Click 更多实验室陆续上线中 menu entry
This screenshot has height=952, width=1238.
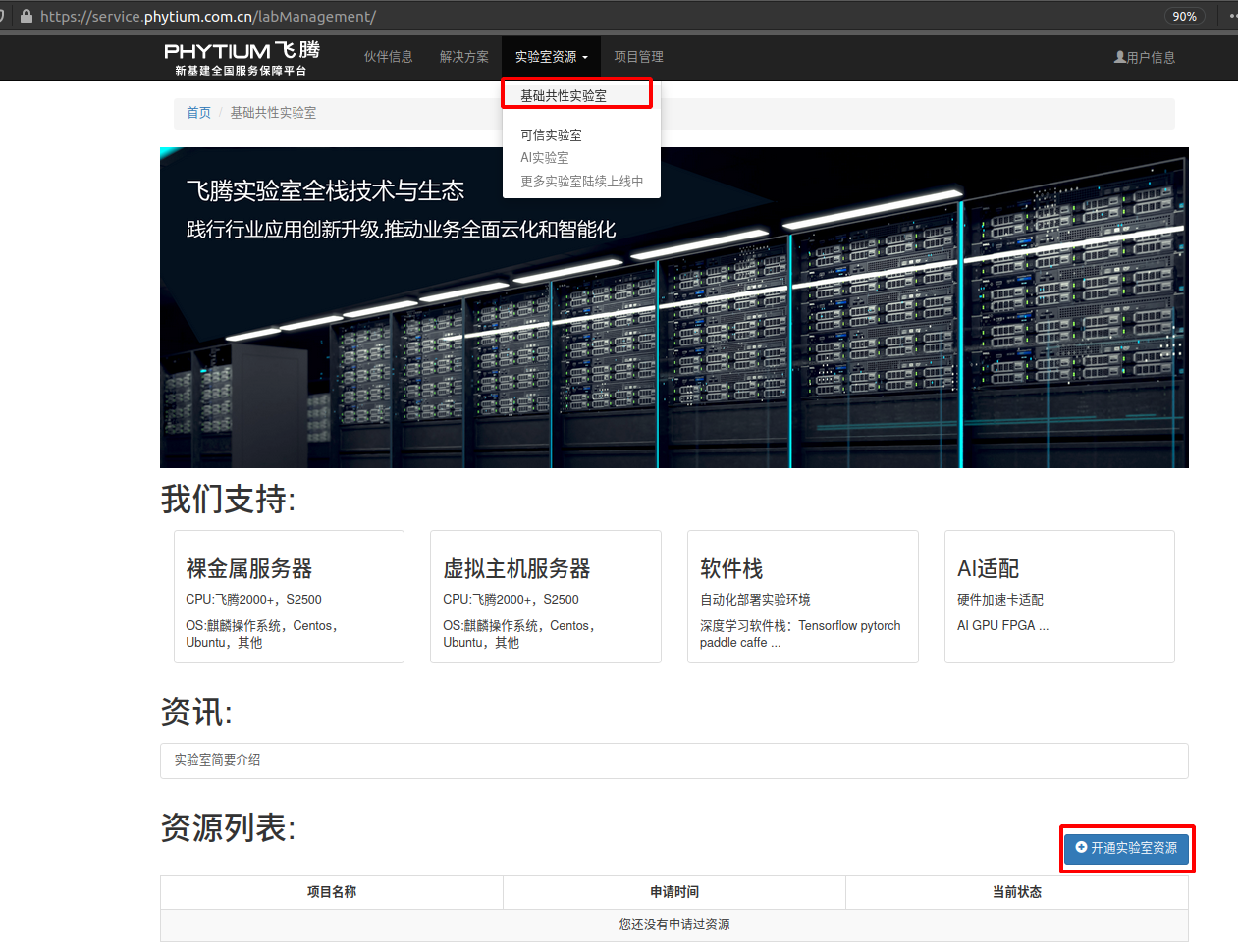click(x=581, y=182)
